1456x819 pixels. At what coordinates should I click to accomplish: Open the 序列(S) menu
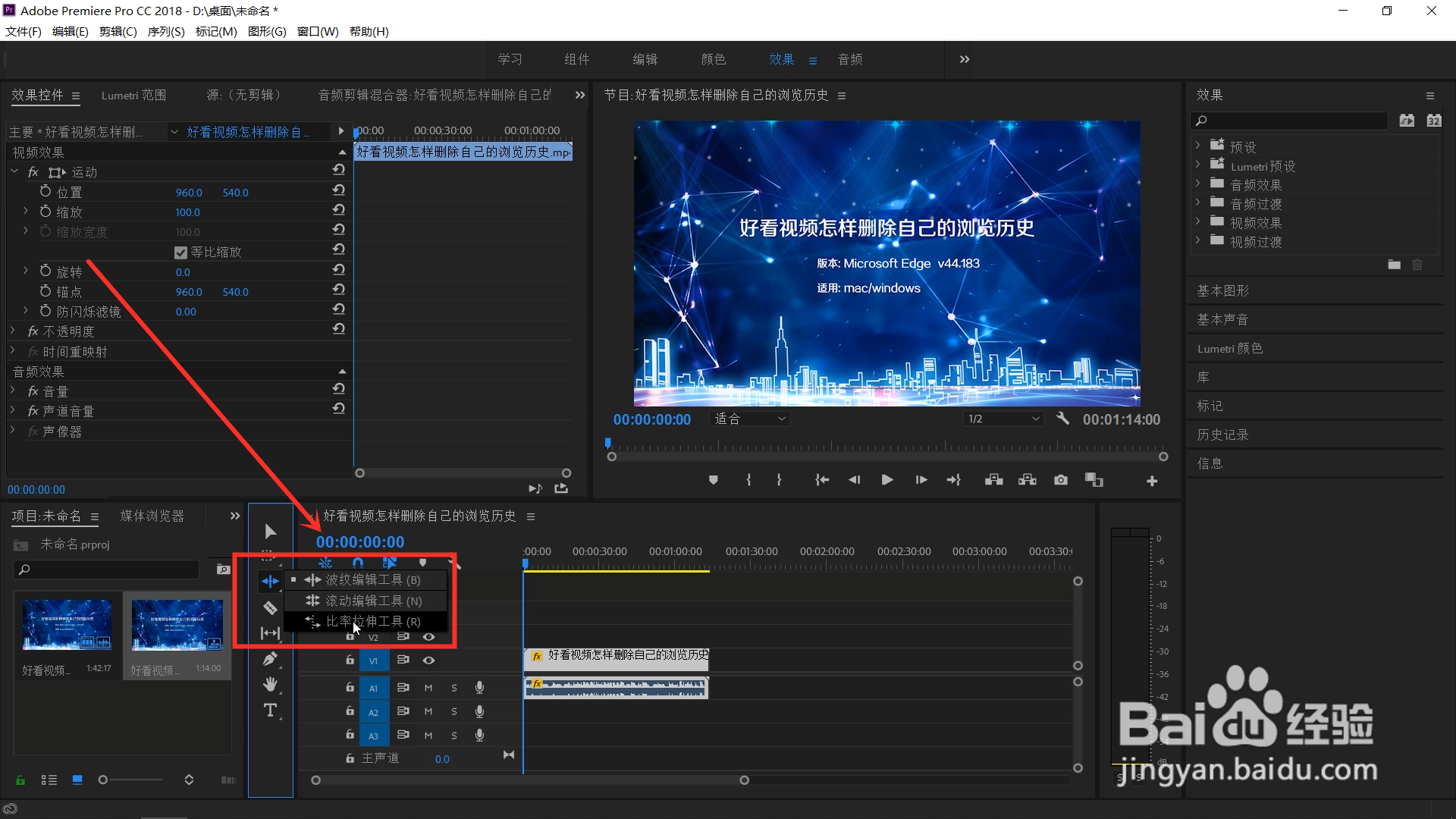coord(166,31)
